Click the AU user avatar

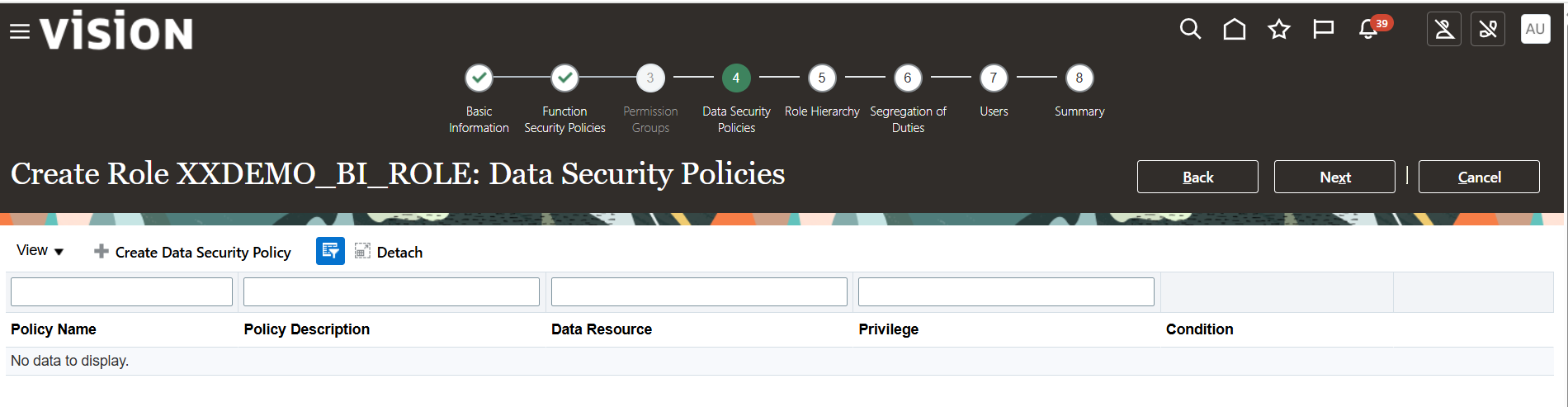click(1535, 30)
